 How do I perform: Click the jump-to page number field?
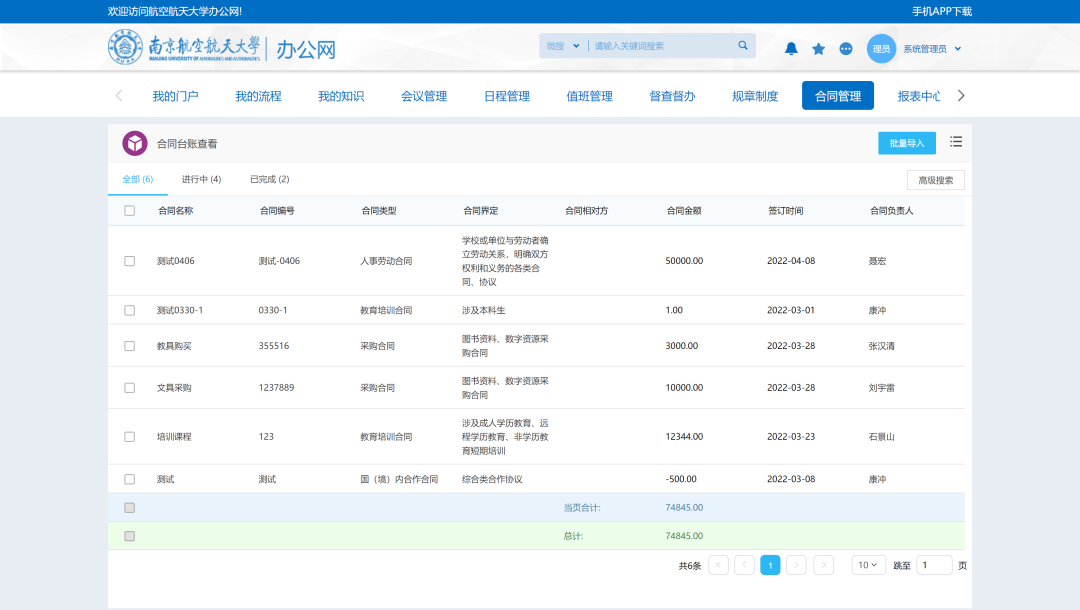[934, 565]
